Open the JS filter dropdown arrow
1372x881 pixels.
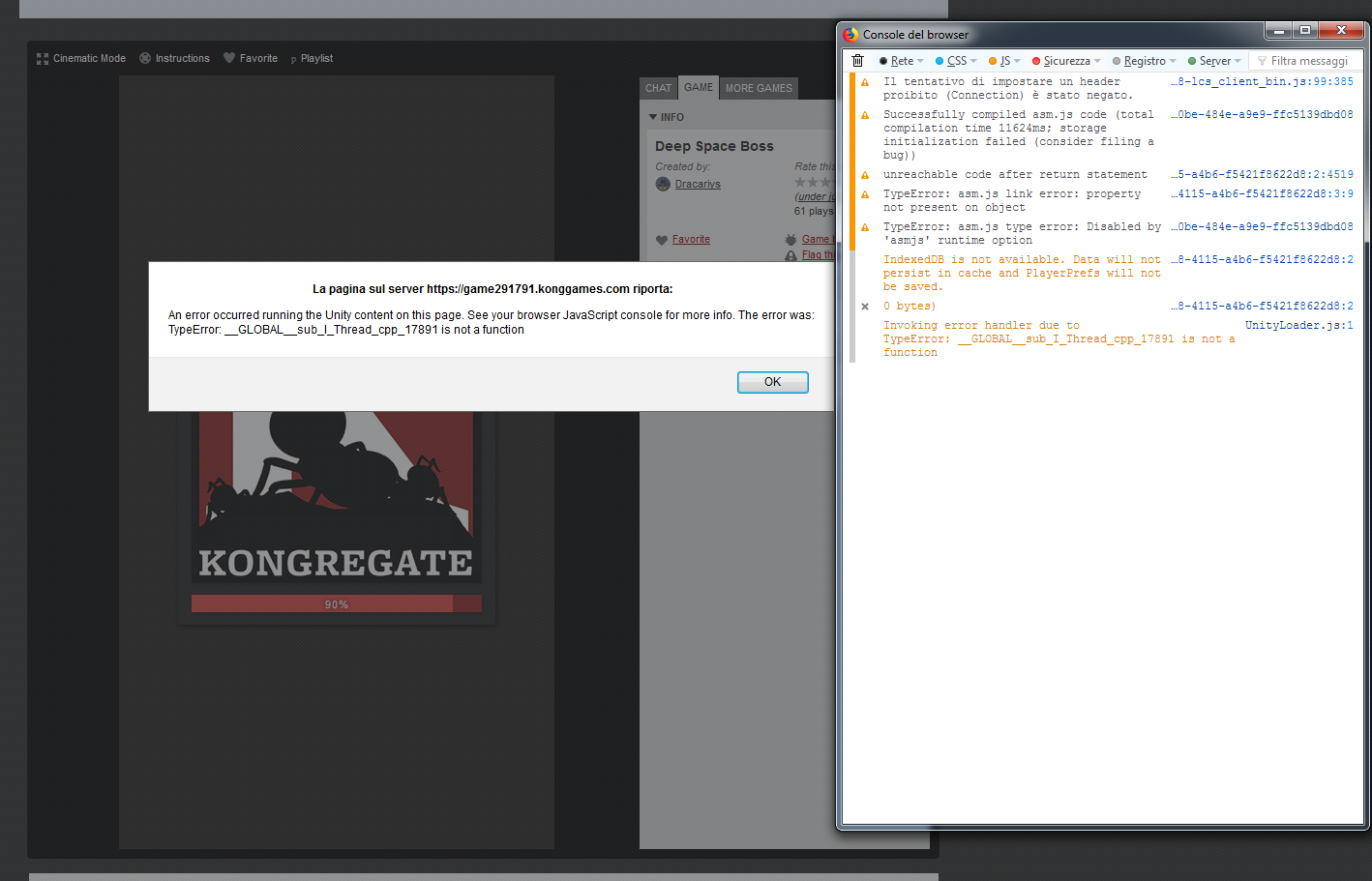[x=1017, y=61]
